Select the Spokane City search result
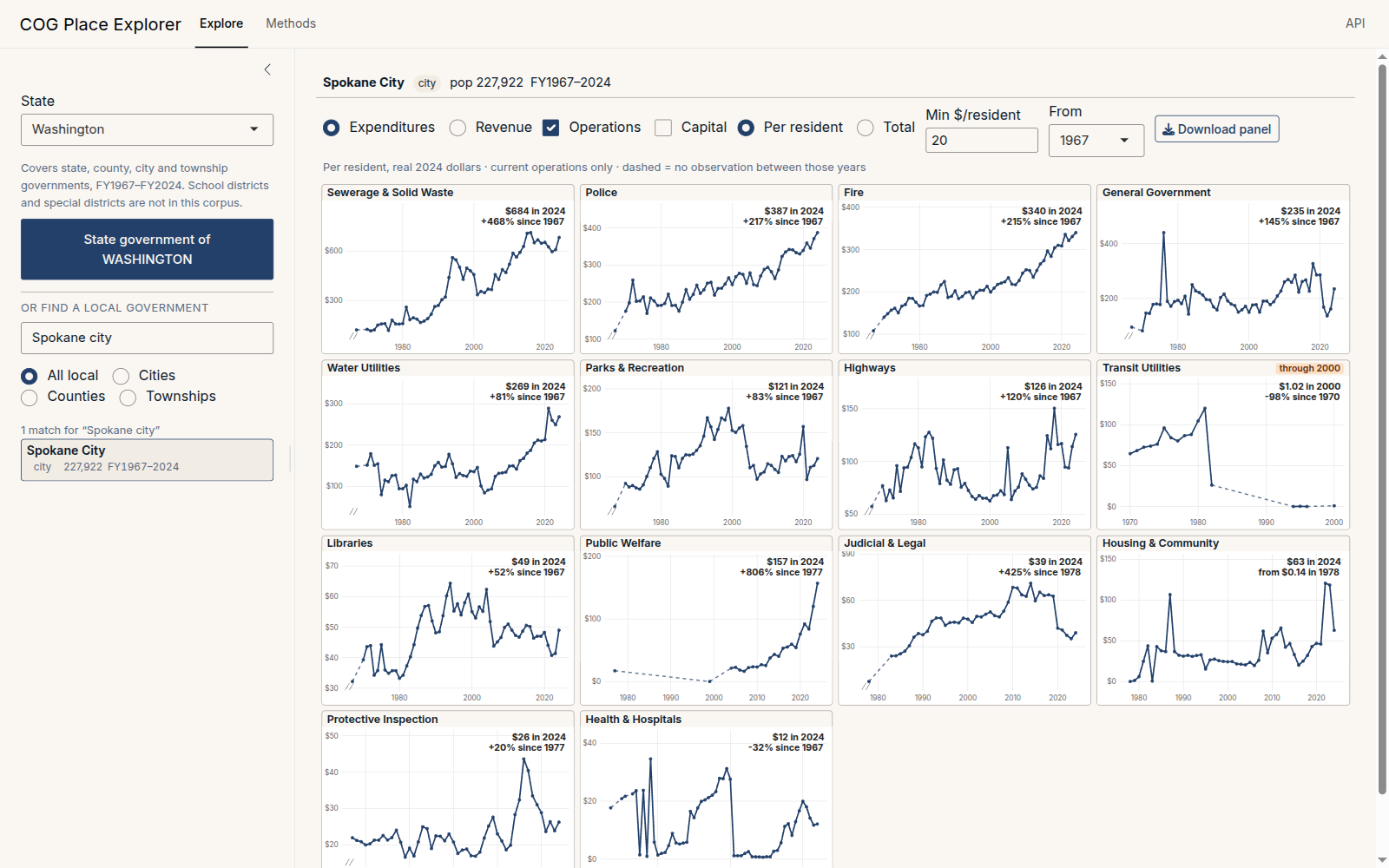Screen dimensions: 1389x868 click(147, 460)
